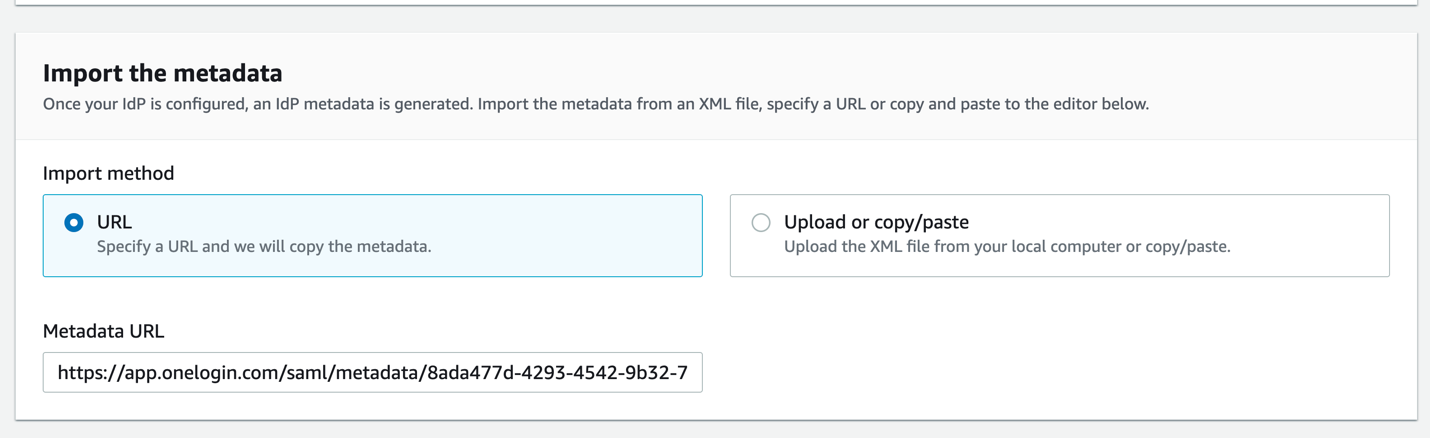Click the "Import method" label
The height and width of the screenshot is (438, 1430).
[108, 173]
